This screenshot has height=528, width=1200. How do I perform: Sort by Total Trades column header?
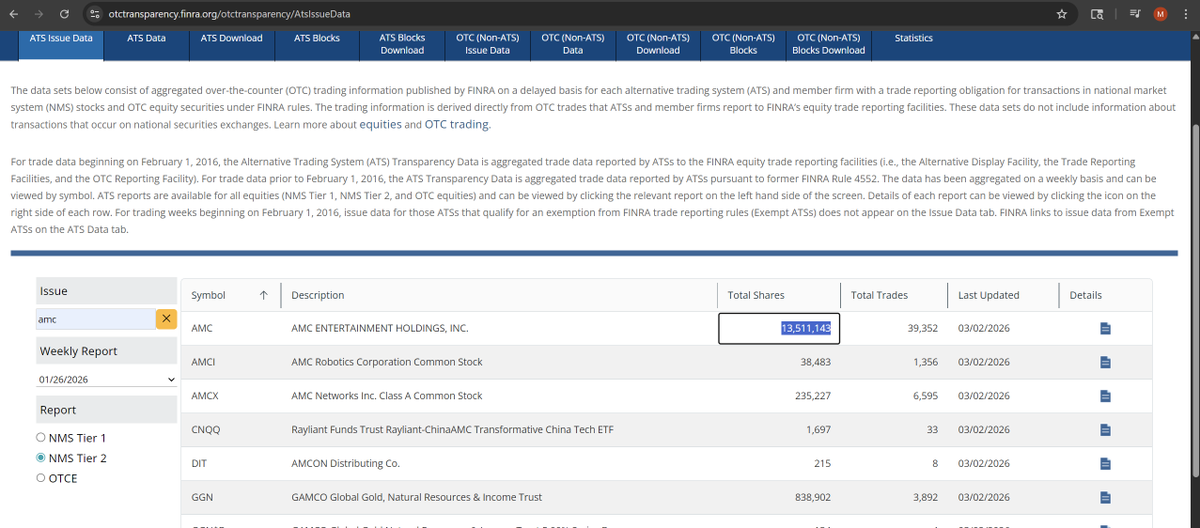click(879, 295)
